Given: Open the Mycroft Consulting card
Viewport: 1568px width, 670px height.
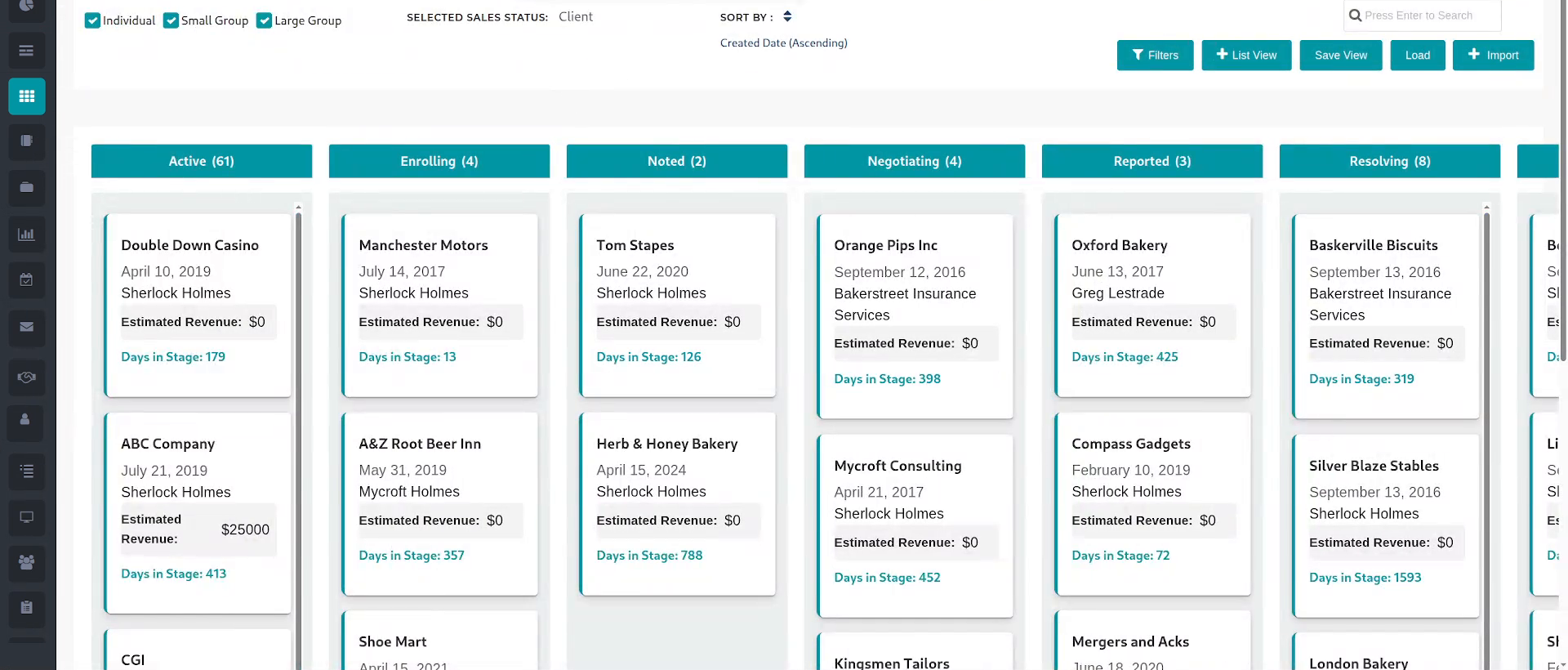Looking at the screenshot, I should click(915, 526).
